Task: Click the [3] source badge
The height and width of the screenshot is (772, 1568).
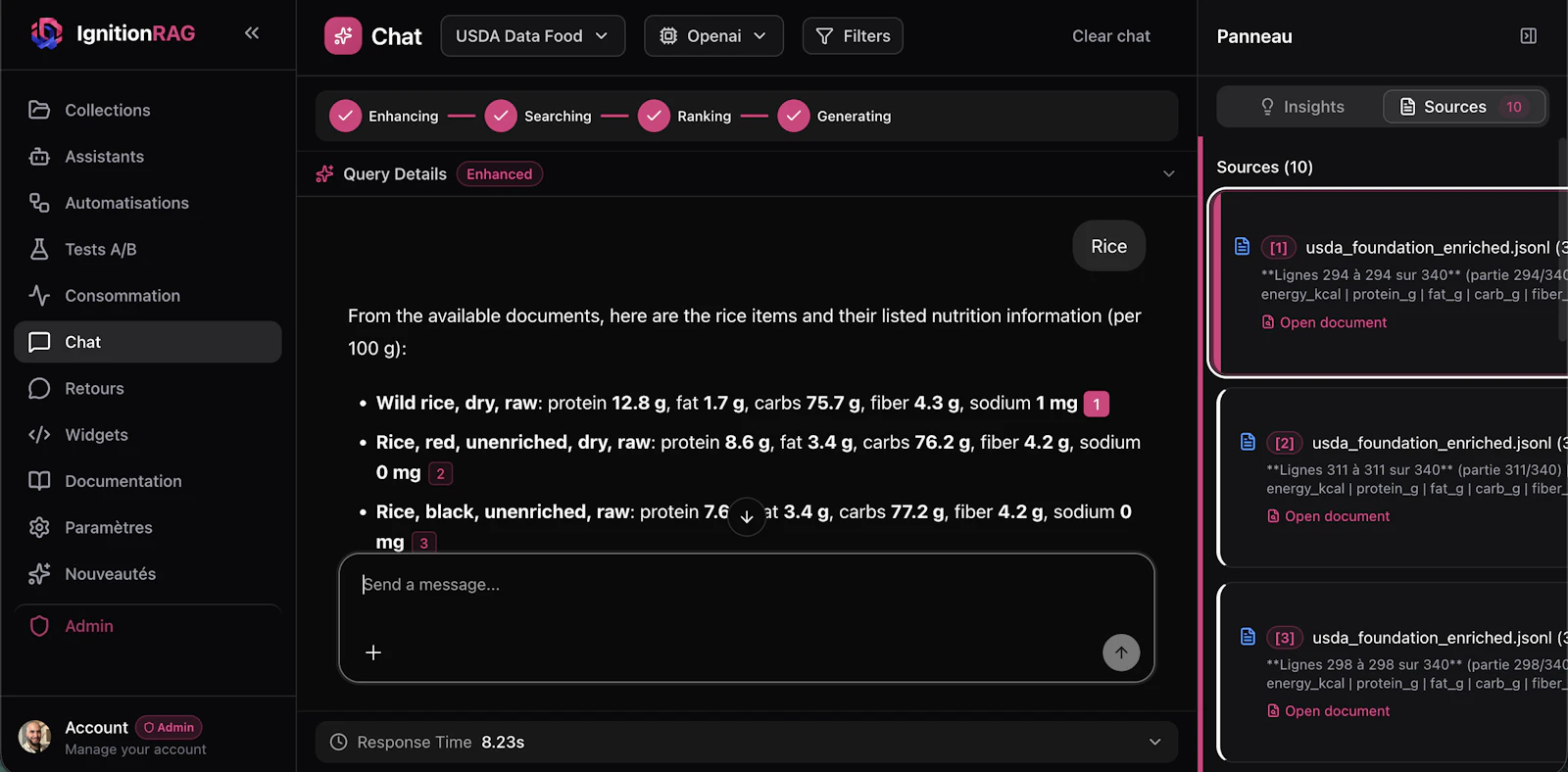Action: point(1285,638)
